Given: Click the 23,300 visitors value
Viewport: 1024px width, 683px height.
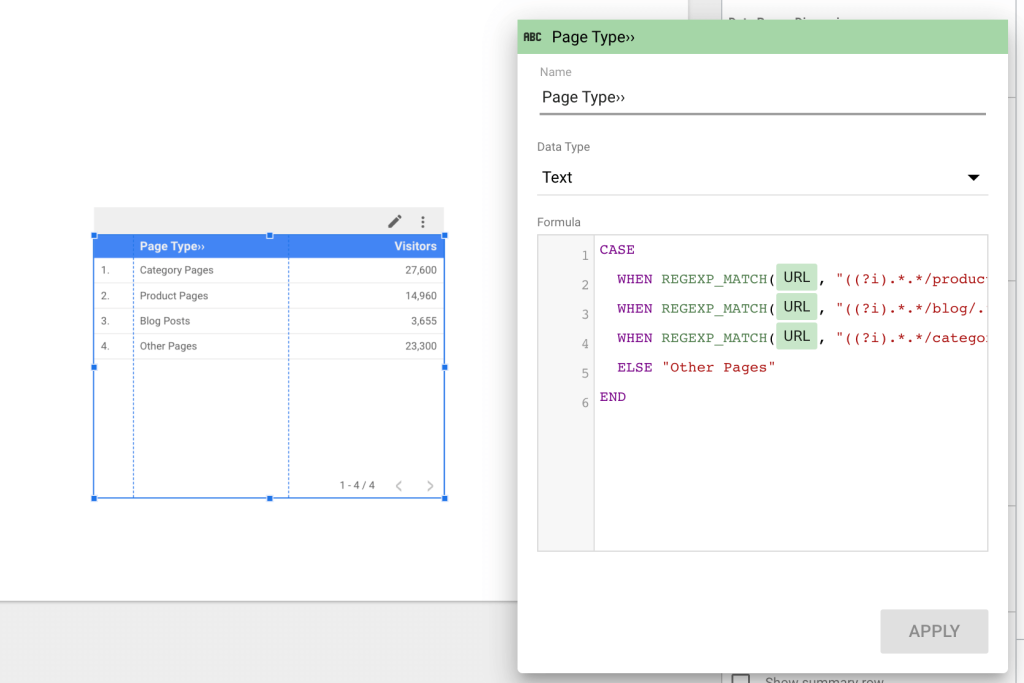Looking at the screenshot, I should click(x=421, y=346).
